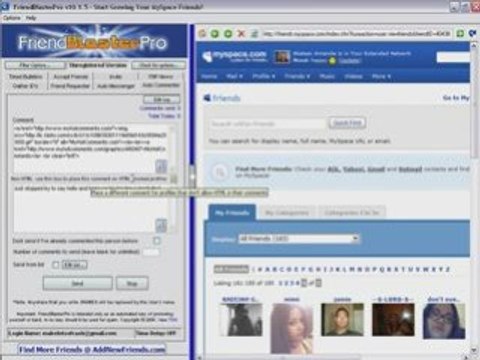Click Videos in the MySpace navigation
Viewport: 480px width, 360px height.
tap(353, 76)
